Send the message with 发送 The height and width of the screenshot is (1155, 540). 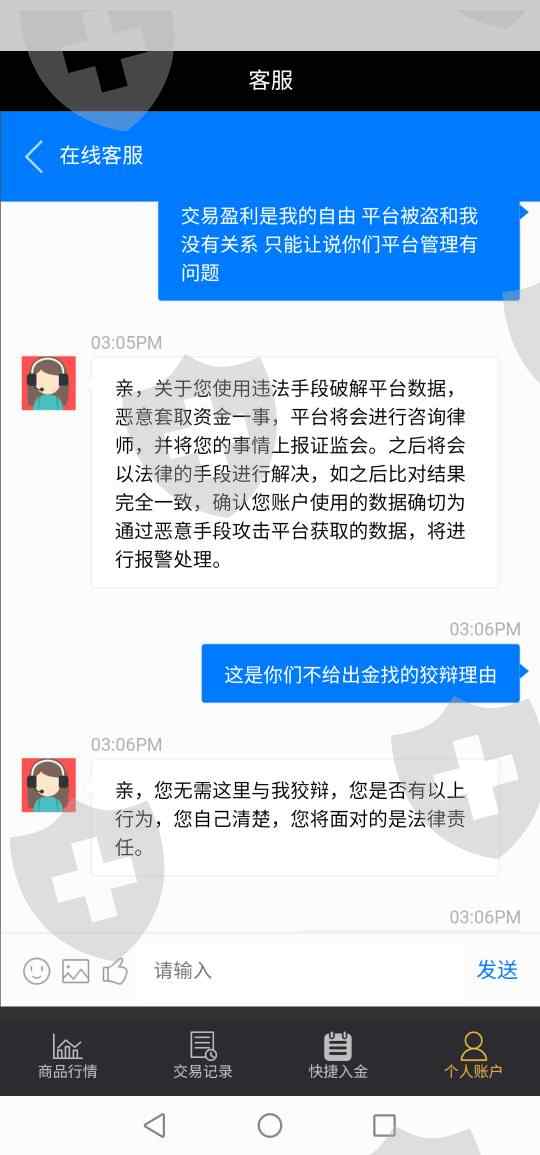(497, 970)
